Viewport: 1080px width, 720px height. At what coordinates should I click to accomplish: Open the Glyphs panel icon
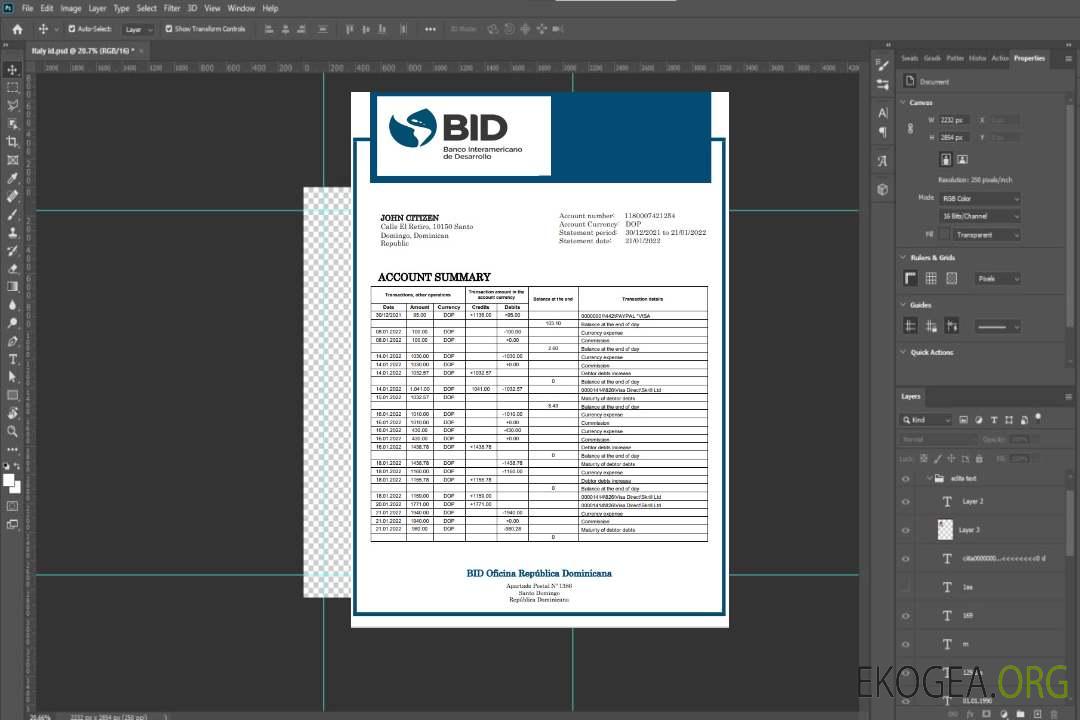point(883,161)
